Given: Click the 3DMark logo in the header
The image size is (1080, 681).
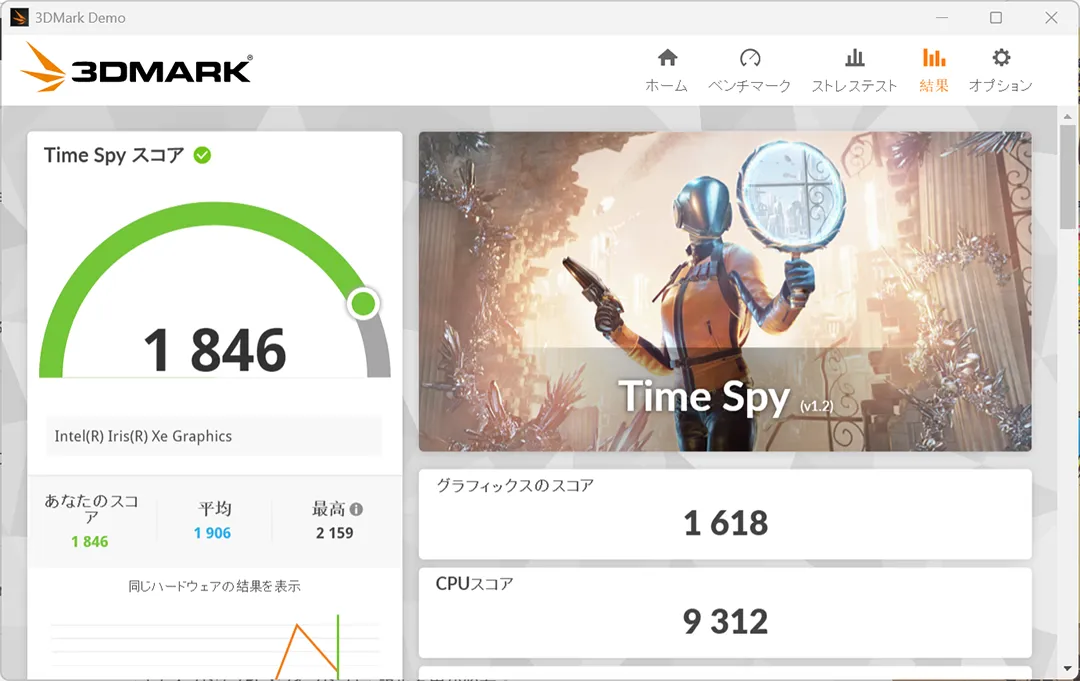Looking at the screenshot, I should pyautogui.click(x=136, y=67).
